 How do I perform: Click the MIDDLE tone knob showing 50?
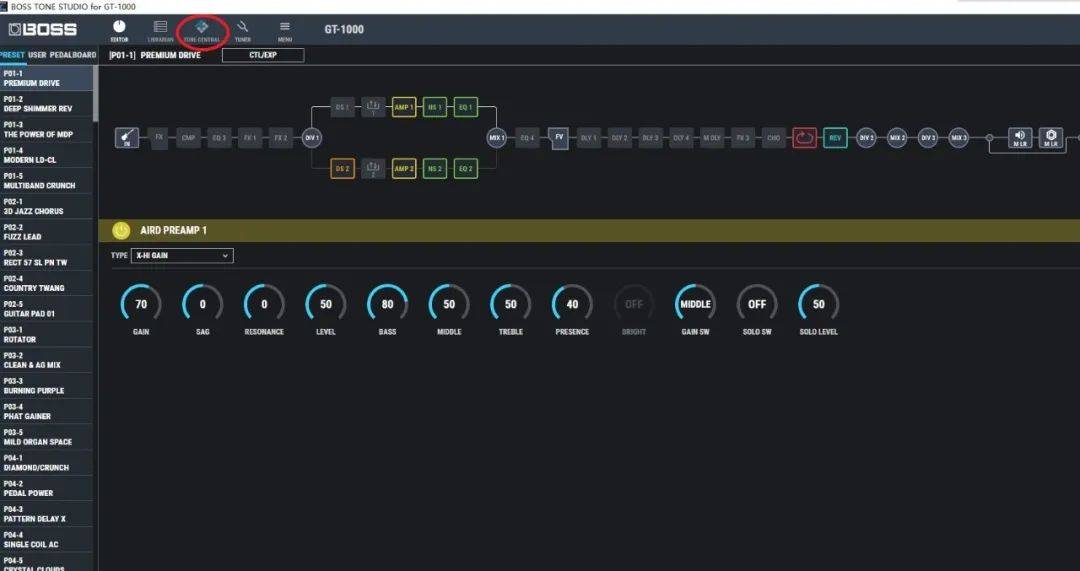click(449, 304)
